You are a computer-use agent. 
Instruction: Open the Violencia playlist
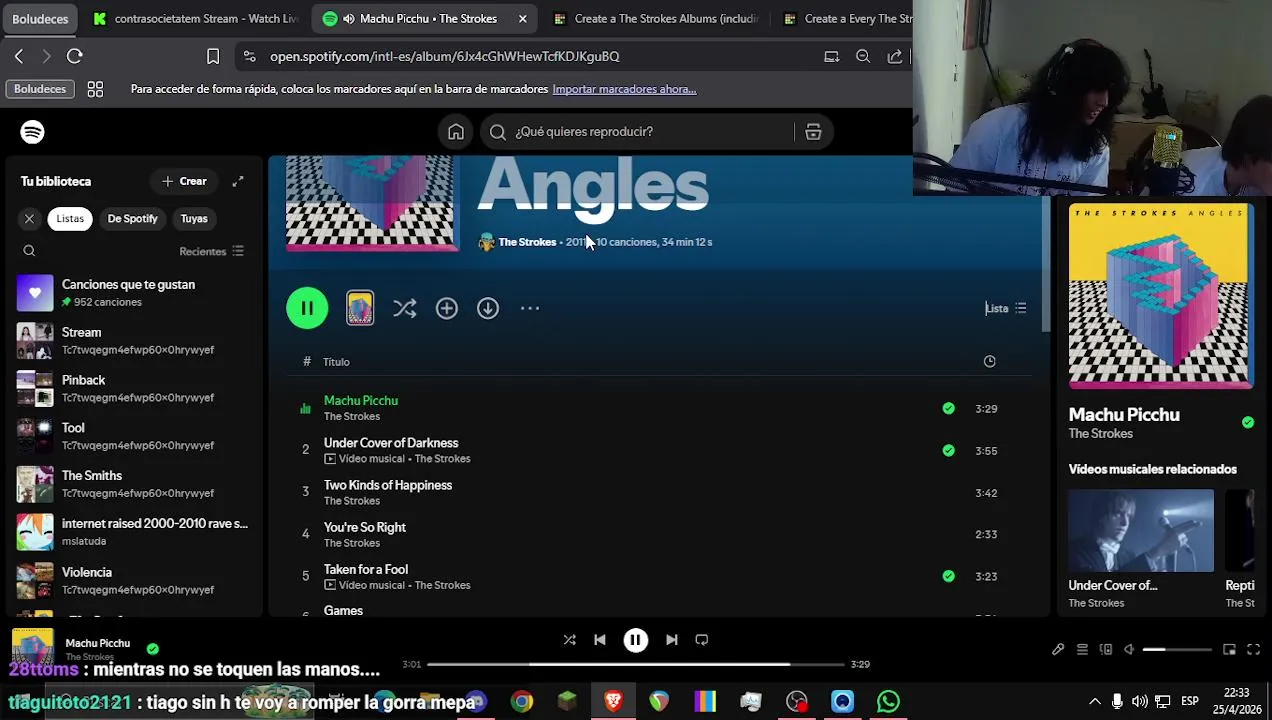[132, 580]
